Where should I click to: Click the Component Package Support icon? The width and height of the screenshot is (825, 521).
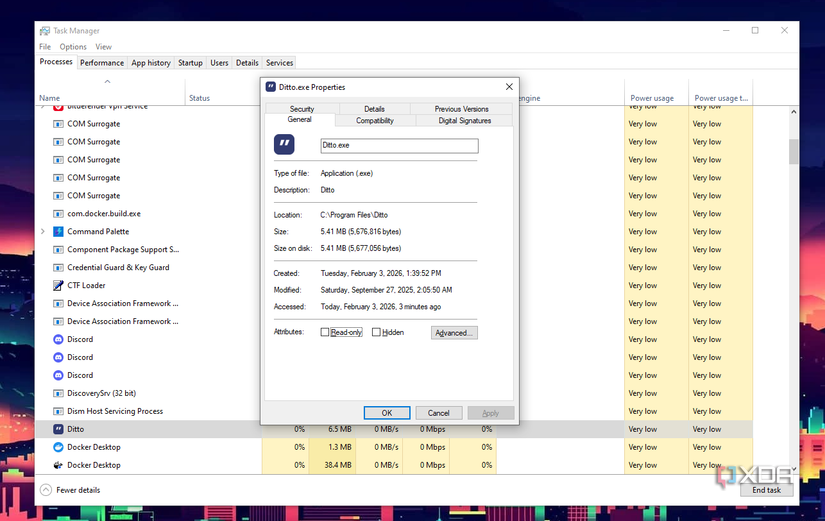coord(58,249)
